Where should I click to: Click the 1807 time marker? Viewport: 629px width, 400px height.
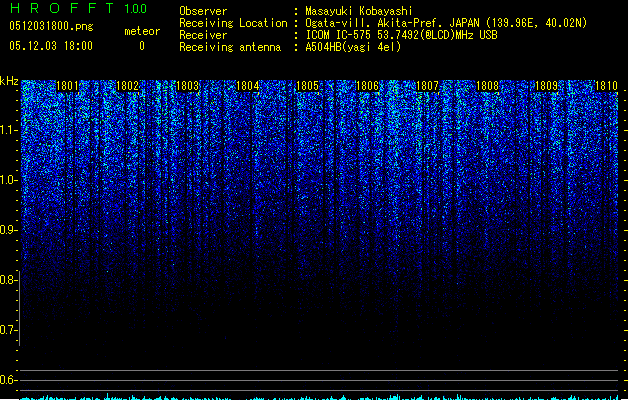tap(427, 86)
